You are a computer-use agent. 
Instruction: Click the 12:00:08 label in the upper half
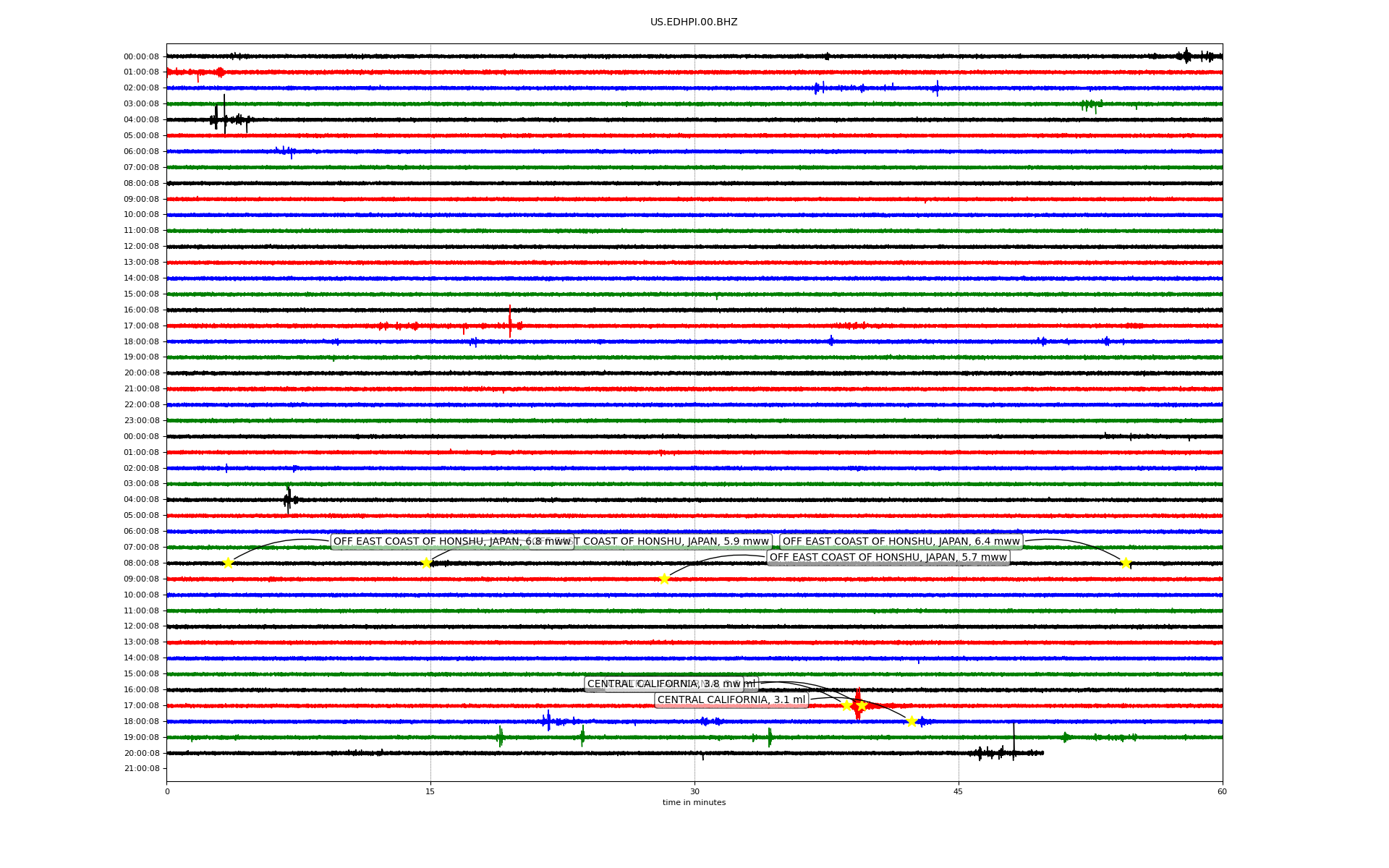[141, 247]
